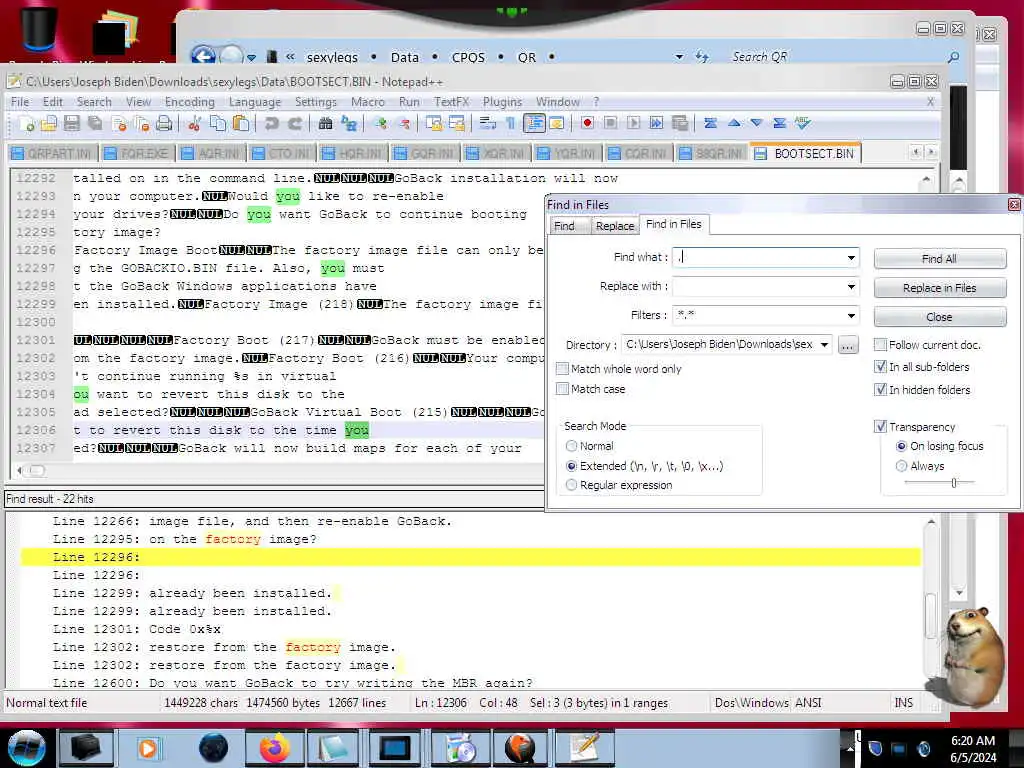Click the Windows Start orb

coord(26,748)
